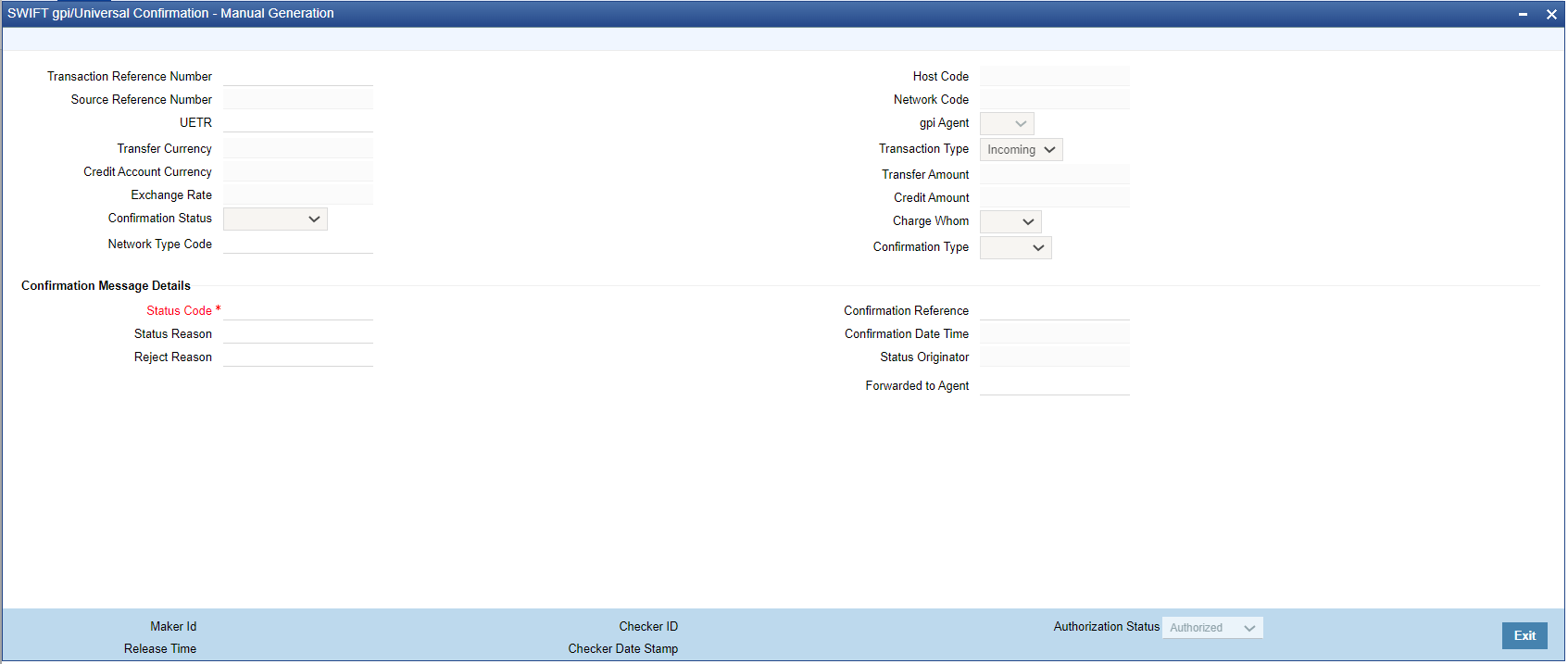Focus the Network Type Code field
This screenshot has width=1568, height=664.
298,244
